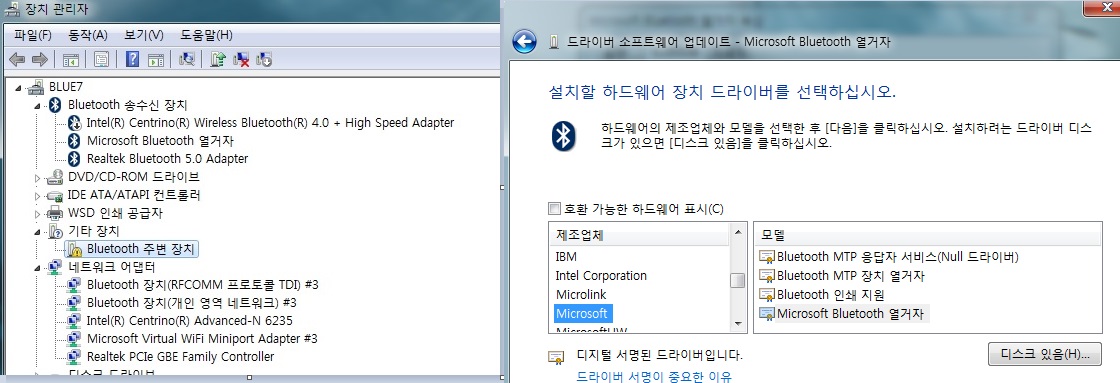
Task: Click the certificate icon beside Bluetooth 인쇄 지원
Action: click(766, 294)
